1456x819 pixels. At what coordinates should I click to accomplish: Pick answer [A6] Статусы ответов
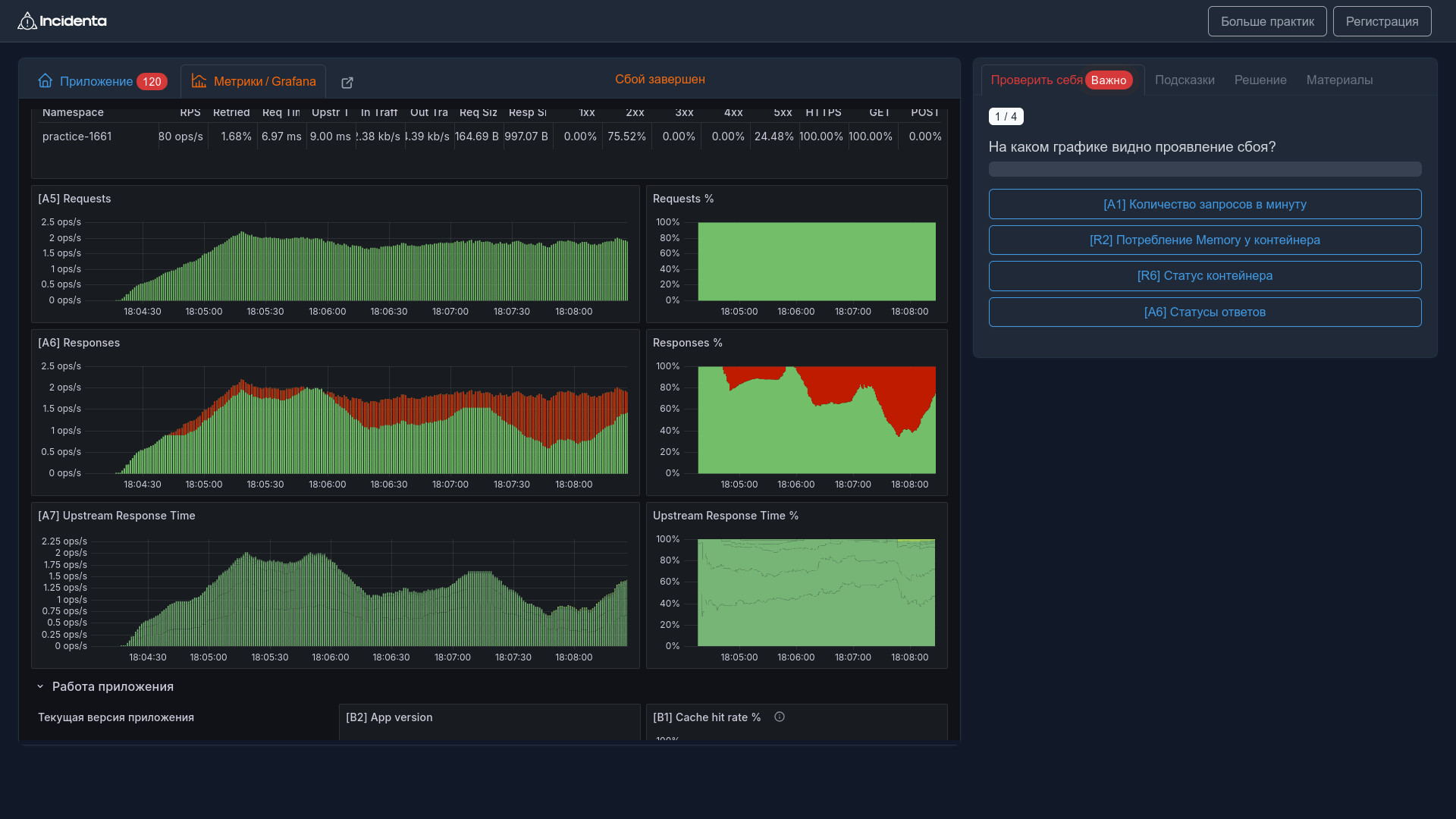(x=1204, y=312)
